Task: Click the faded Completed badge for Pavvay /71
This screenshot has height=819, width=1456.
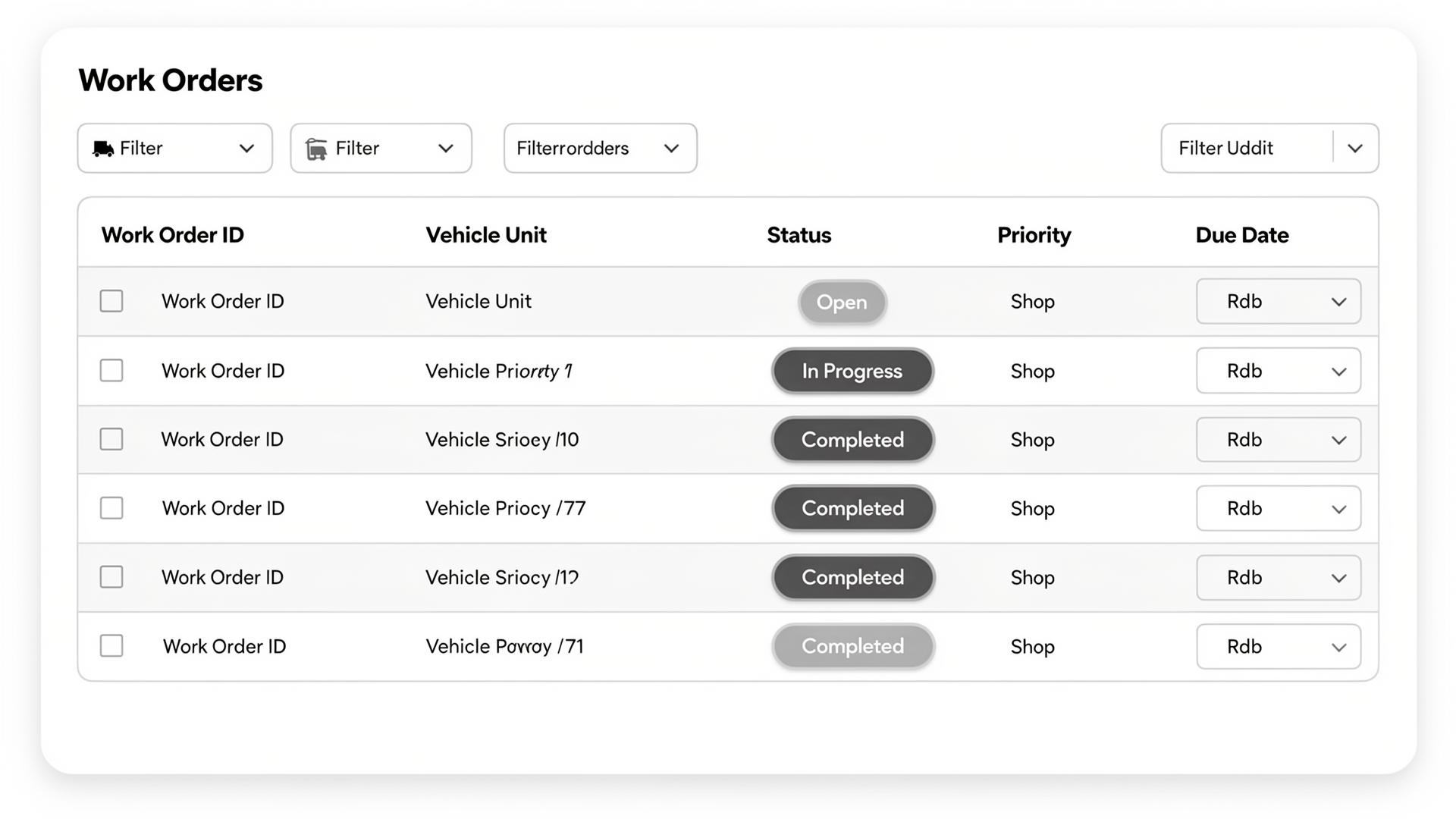Action: coord(853,646)
